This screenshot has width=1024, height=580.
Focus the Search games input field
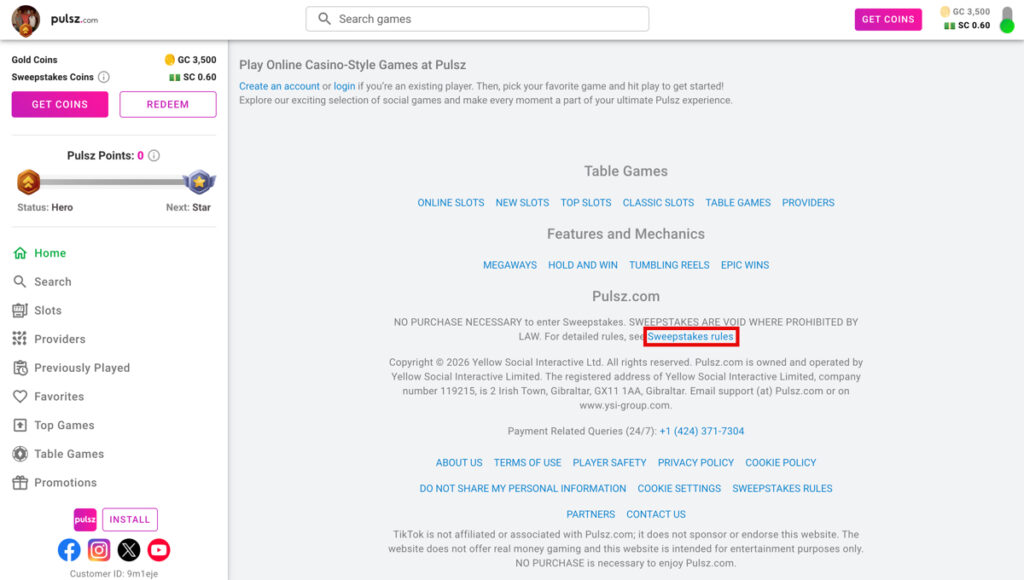[477, 19]
